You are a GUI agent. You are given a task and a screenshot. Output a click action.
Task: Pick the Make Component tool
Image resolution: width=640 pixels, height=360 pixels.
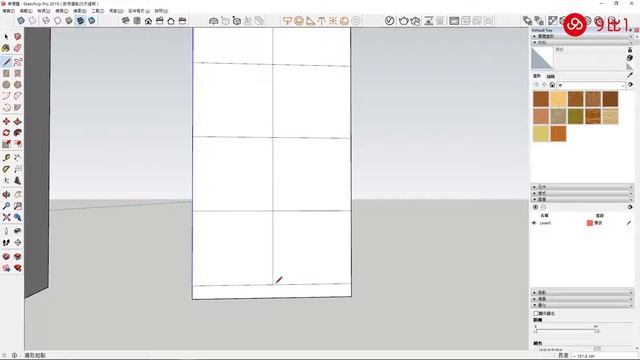pyautogui.click(x=18, y=37)
